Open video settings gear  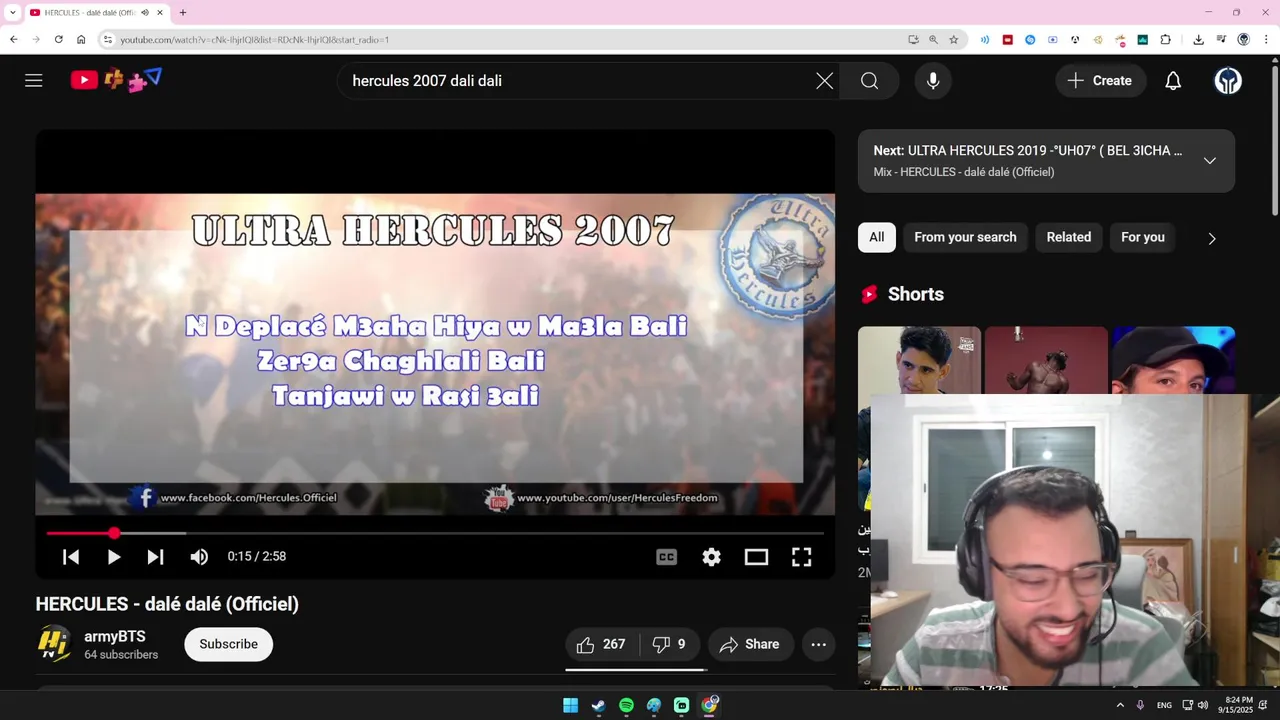click(x=711, y=557)
